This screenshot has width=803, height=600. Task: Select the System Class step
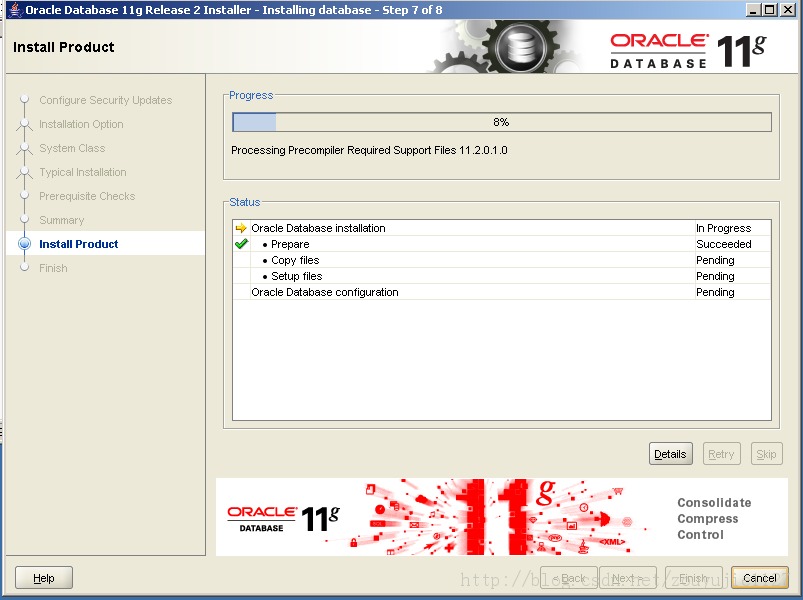click(x=72, y=148)
